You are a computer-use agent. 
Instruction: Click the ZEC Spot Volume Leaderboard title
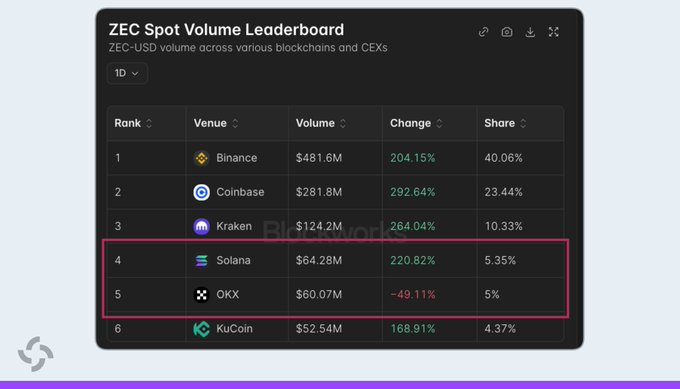tap(226, 30)
